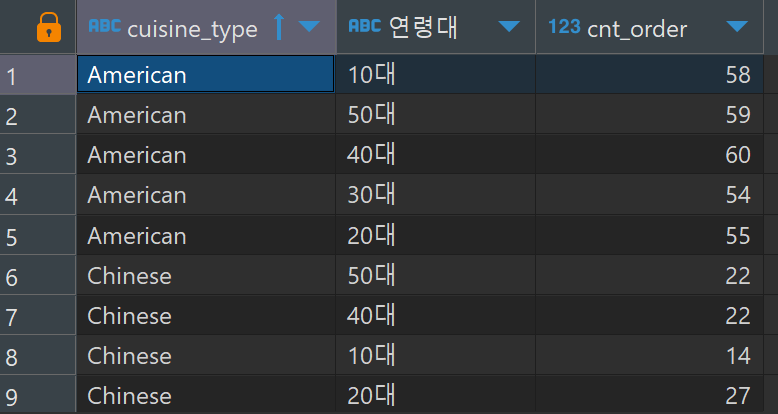
Task: Open cnt_order column filter dropdown
Action: 736,27
